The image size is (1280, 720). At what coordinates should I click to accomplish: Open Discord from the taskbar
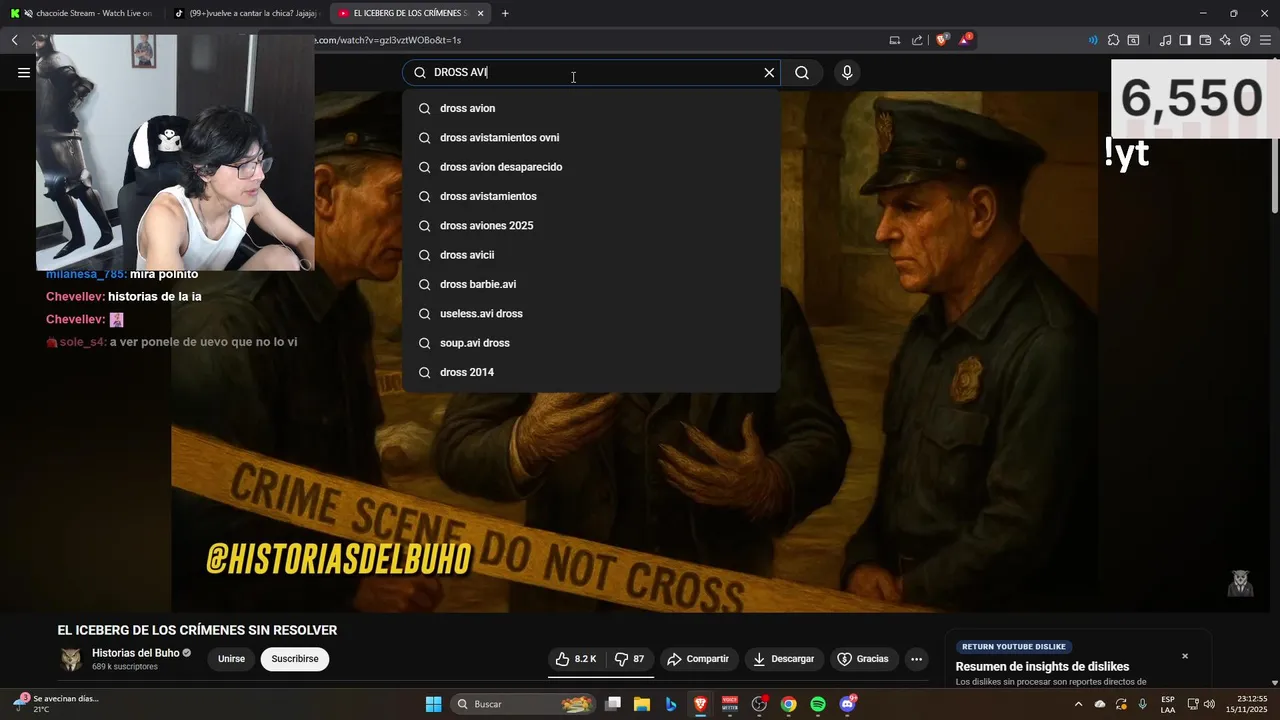(847, 704)
